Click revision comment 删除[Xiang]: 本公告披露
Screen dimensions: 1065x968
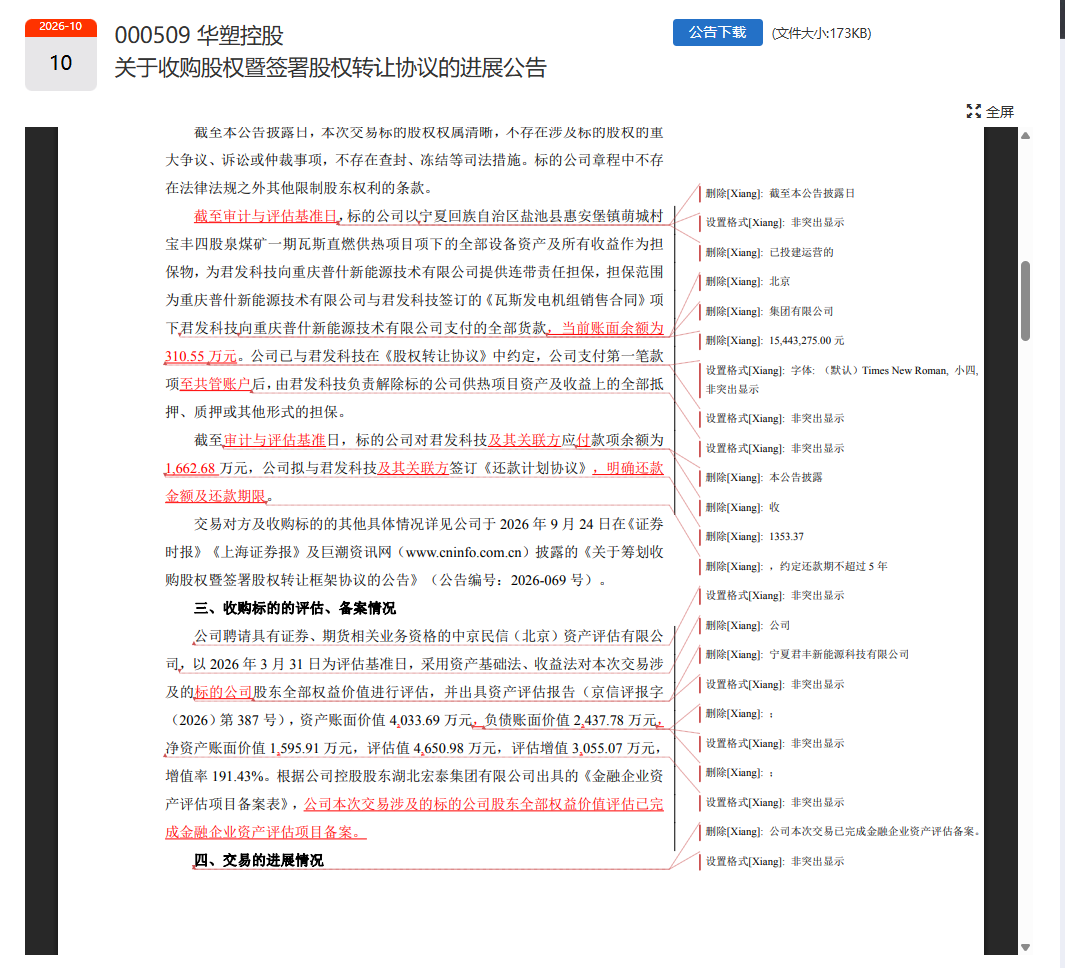(x=764, y=478)
